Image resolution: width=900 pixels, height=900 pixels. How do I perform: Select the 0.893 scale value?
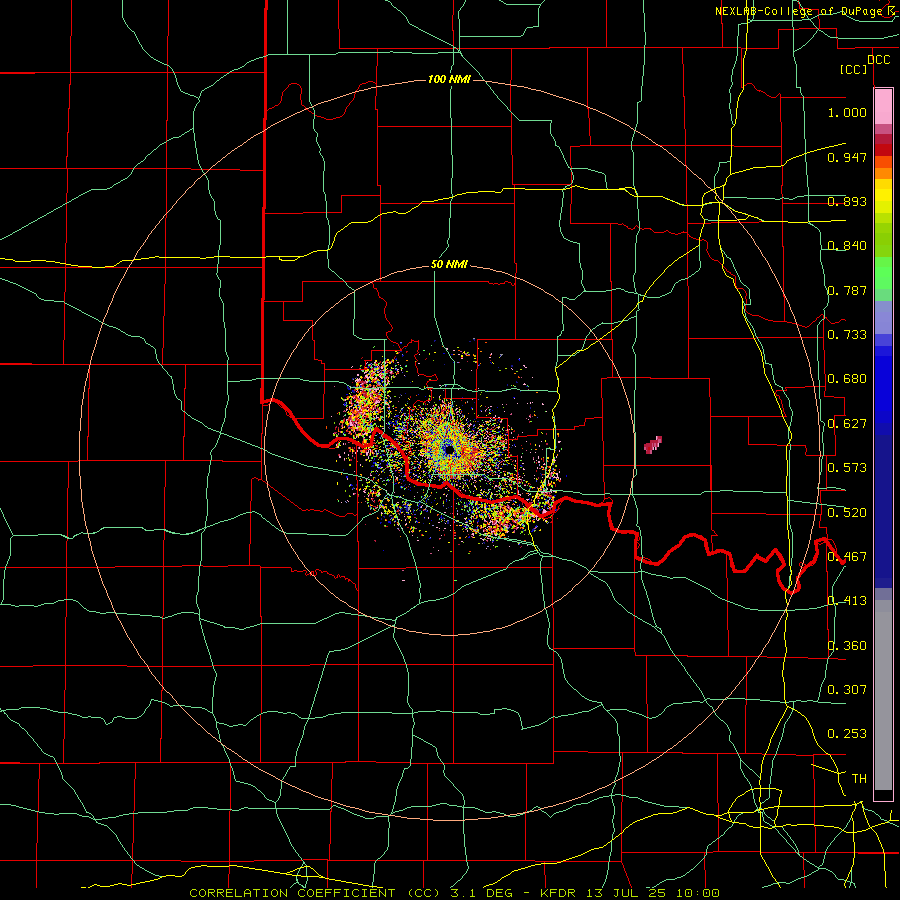pyautogui.click(x=847, y=201)
